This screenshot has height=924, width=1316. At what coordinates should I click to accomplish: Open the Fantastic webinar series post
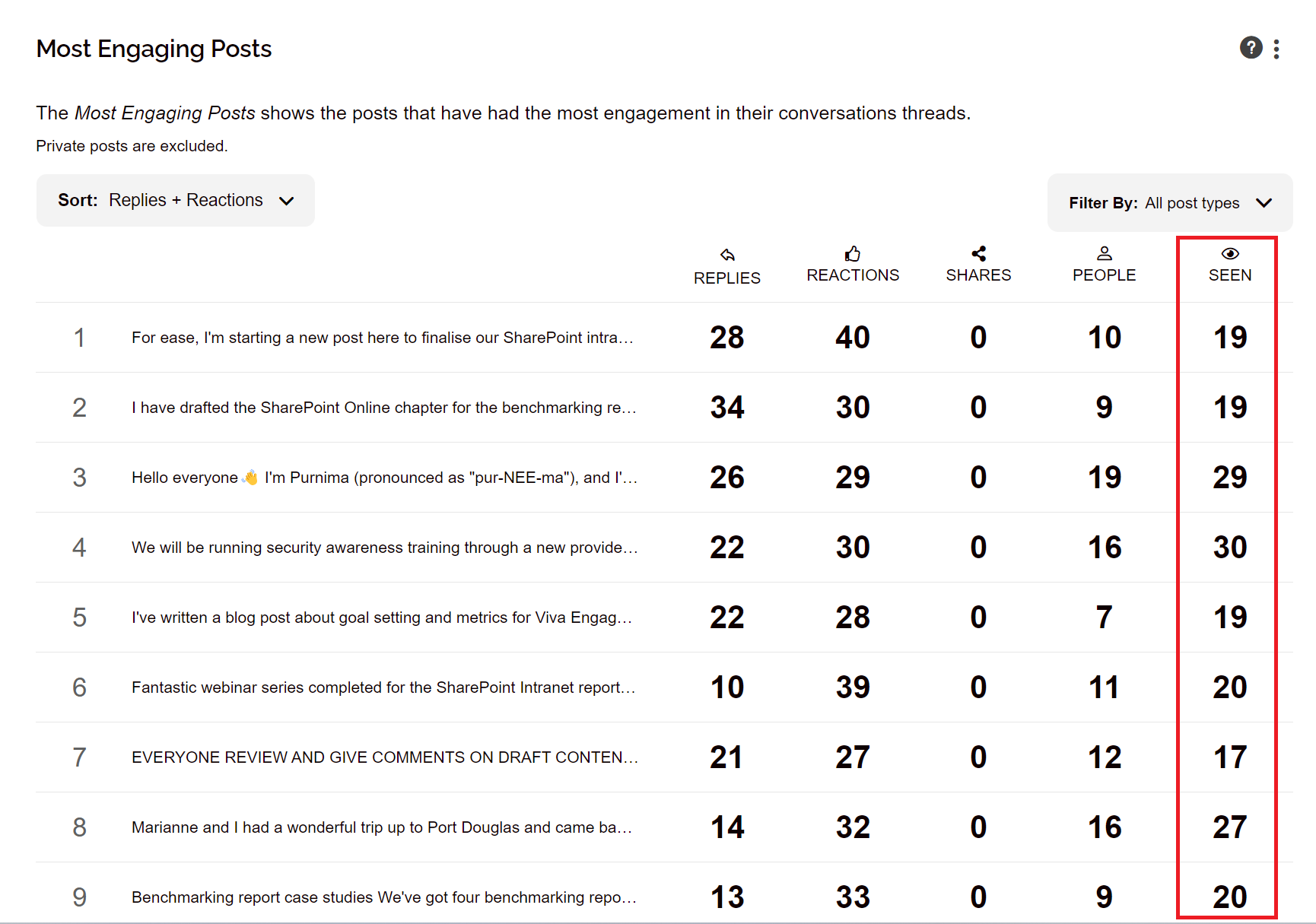(x=383, y=687)
